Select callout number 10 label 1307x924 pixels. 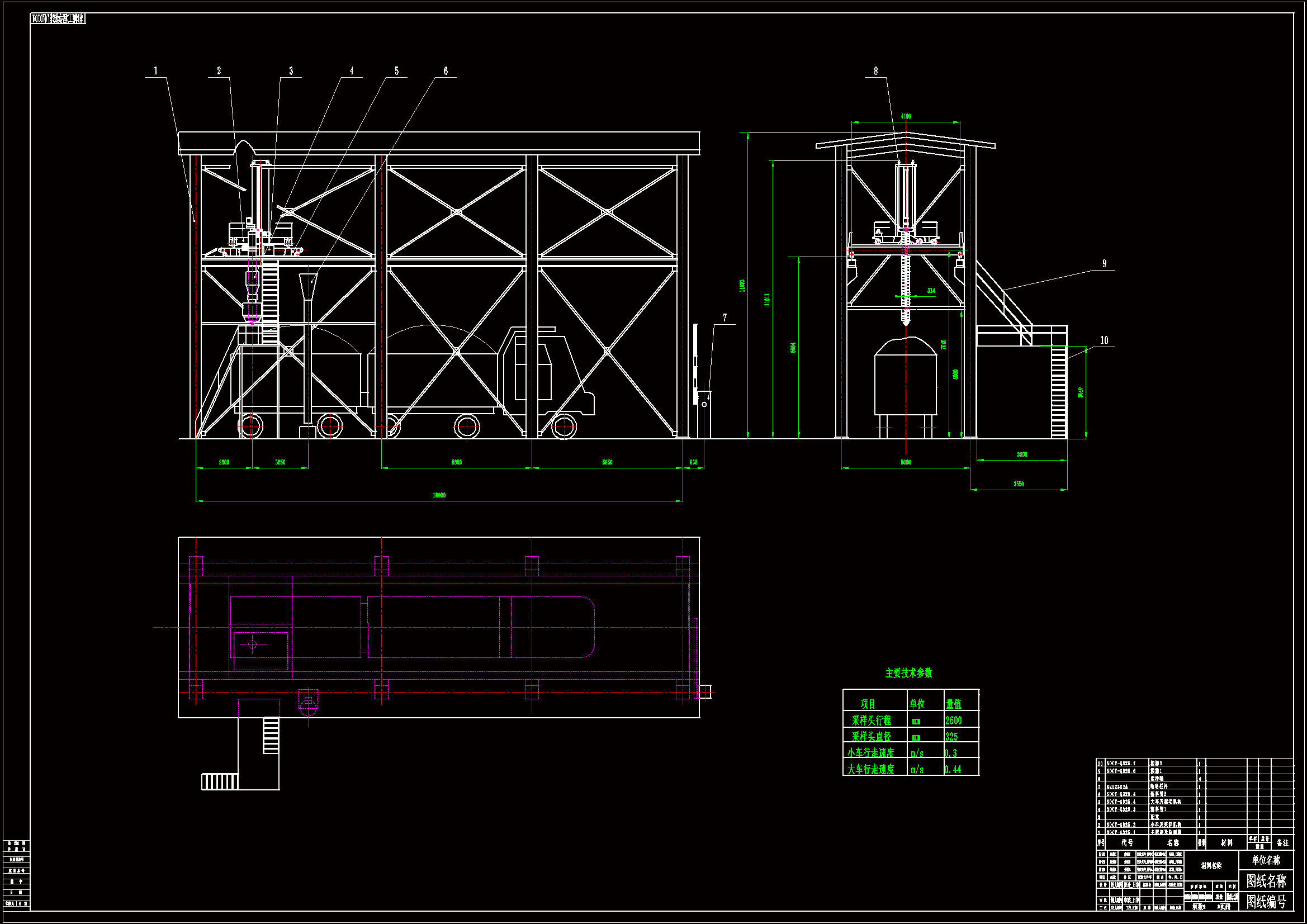[x=1104, y=340]
